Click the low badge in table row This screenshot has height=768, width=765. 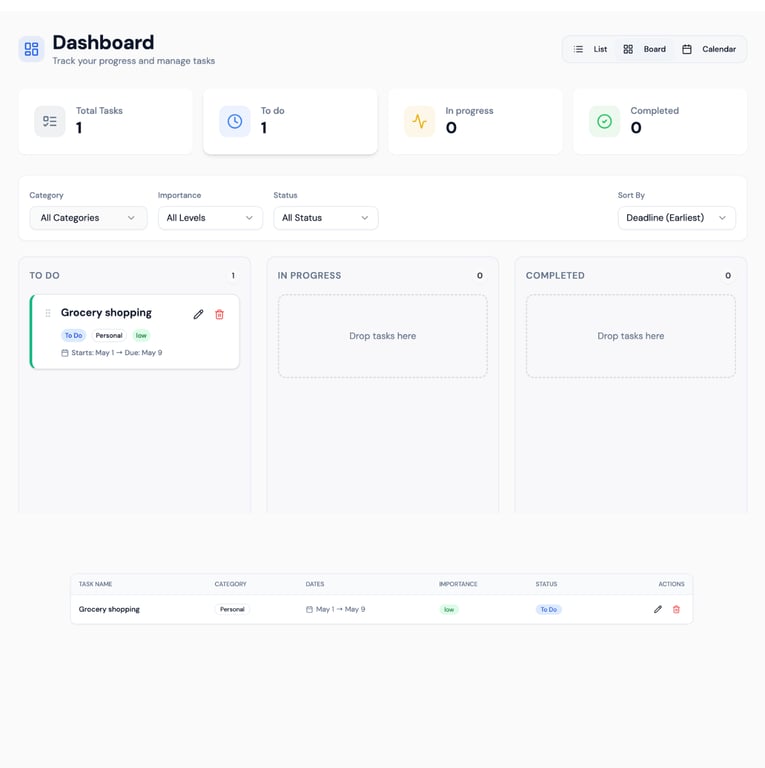coord(449,609)
